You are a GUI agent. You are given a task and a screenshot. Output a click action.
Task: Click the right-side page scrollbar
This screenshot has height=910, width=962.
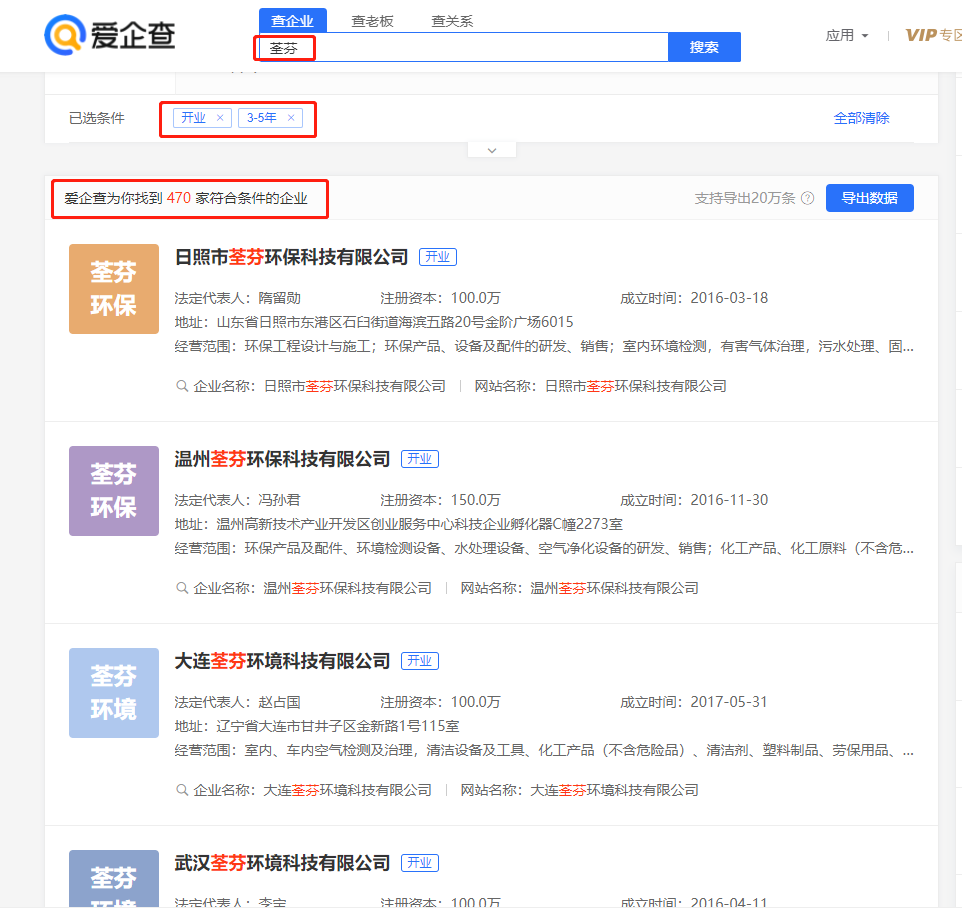click(957, 450)
